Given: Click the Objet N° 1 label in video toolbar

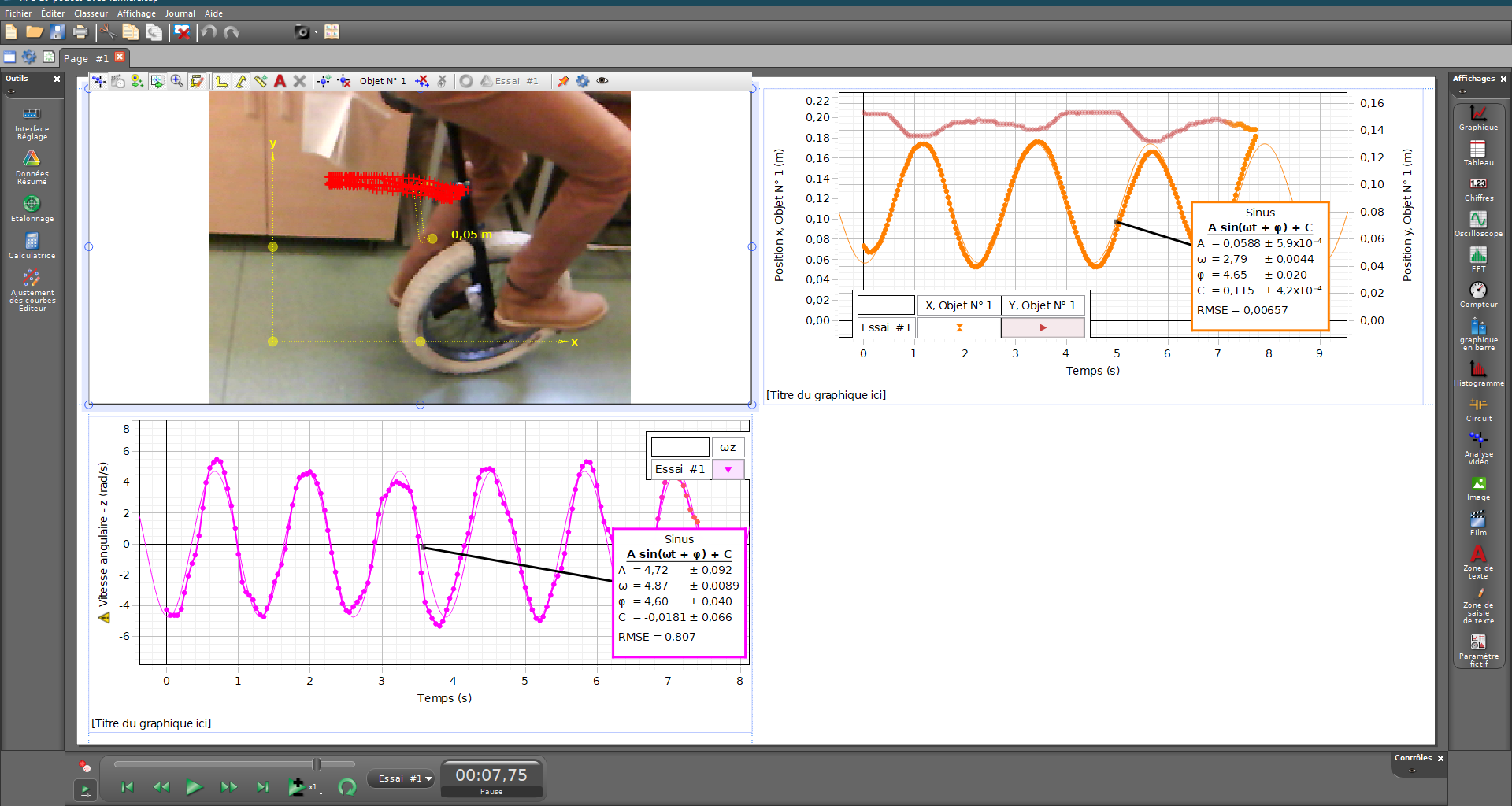Looking at the screenshot, I should coord(383,81).
